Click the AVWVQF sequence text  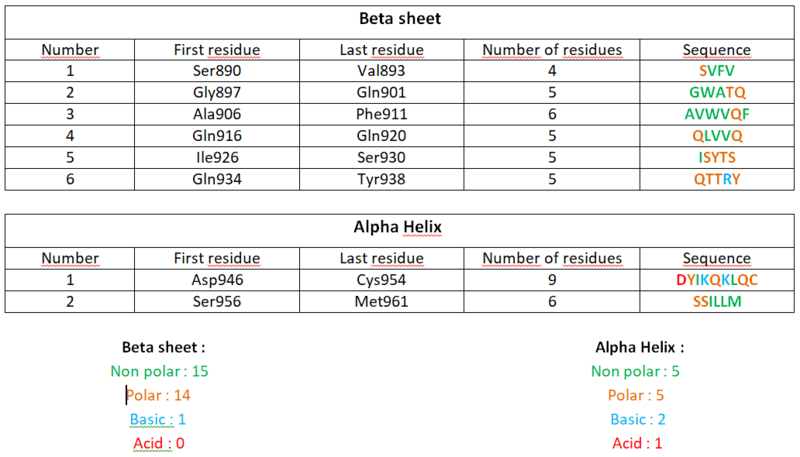716,113
